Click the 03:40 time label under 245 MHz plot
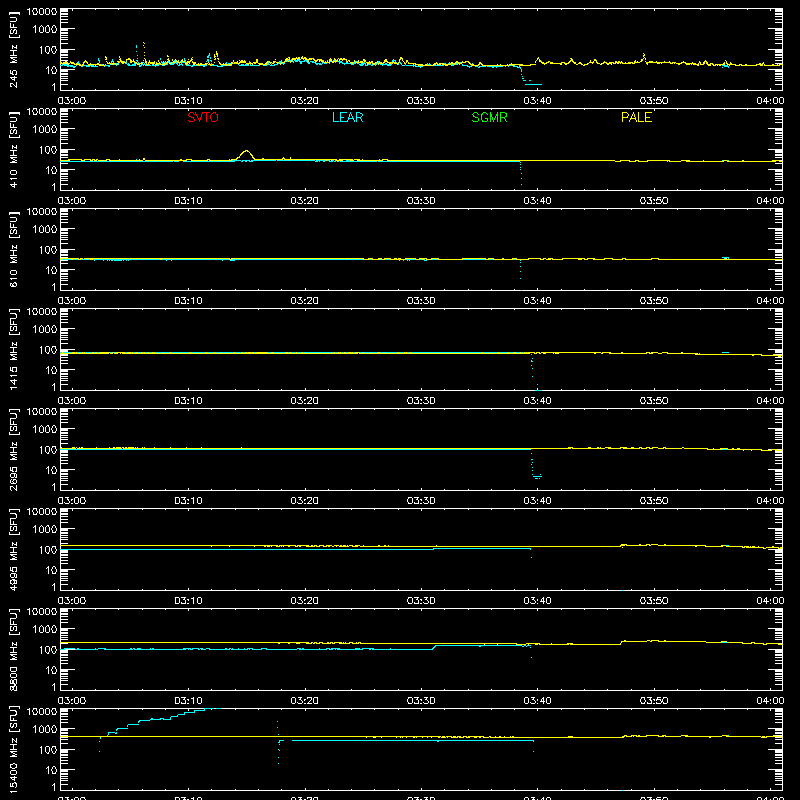Image resolution: width=800 pixels, height=800 pixels. click(x=537, y=101)
